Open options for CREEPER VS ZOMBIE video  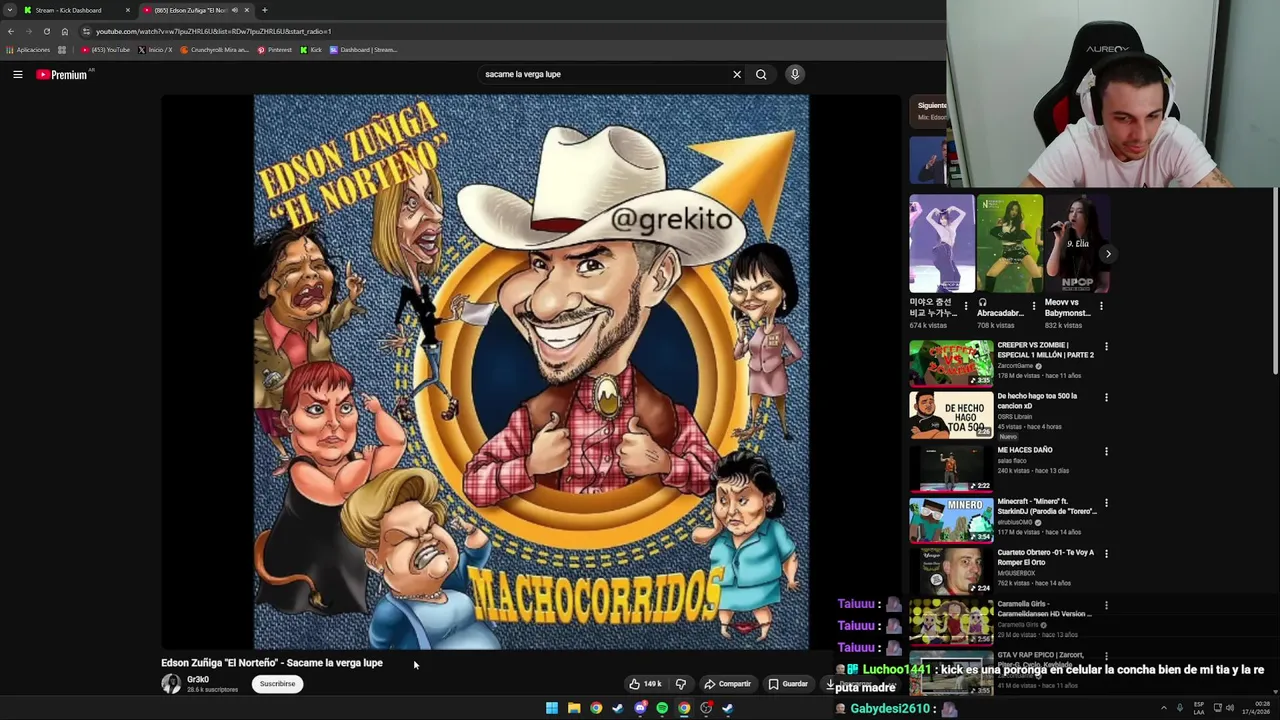click(x=1106, y=346)
